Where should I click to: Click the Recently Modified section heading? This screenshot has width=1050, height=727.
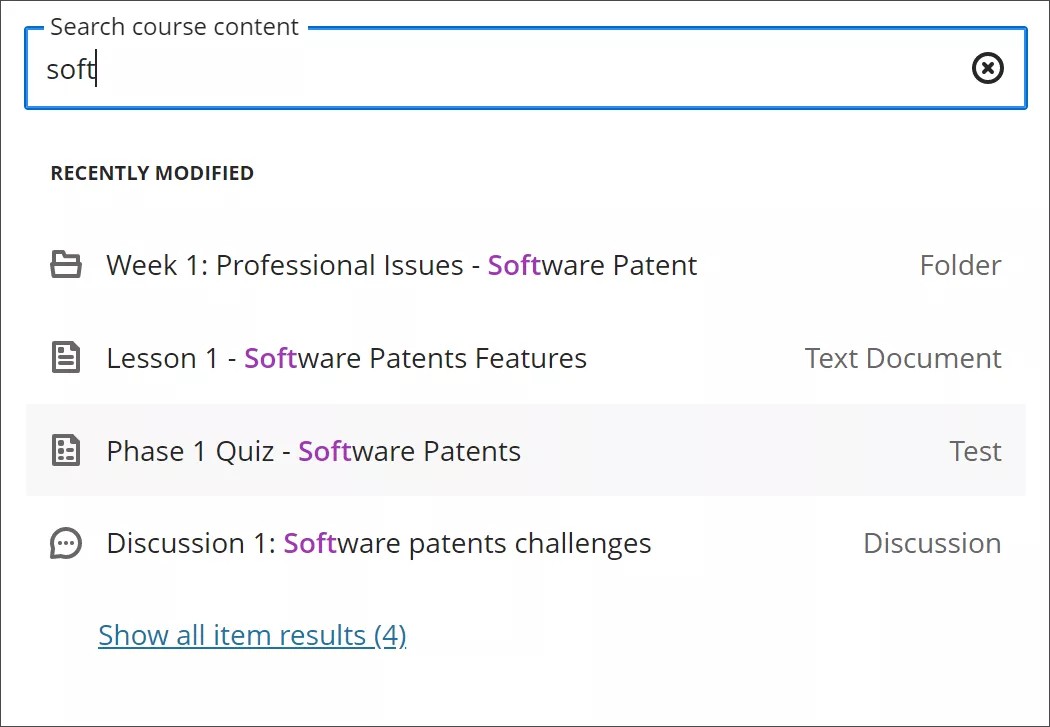point(152,172)
